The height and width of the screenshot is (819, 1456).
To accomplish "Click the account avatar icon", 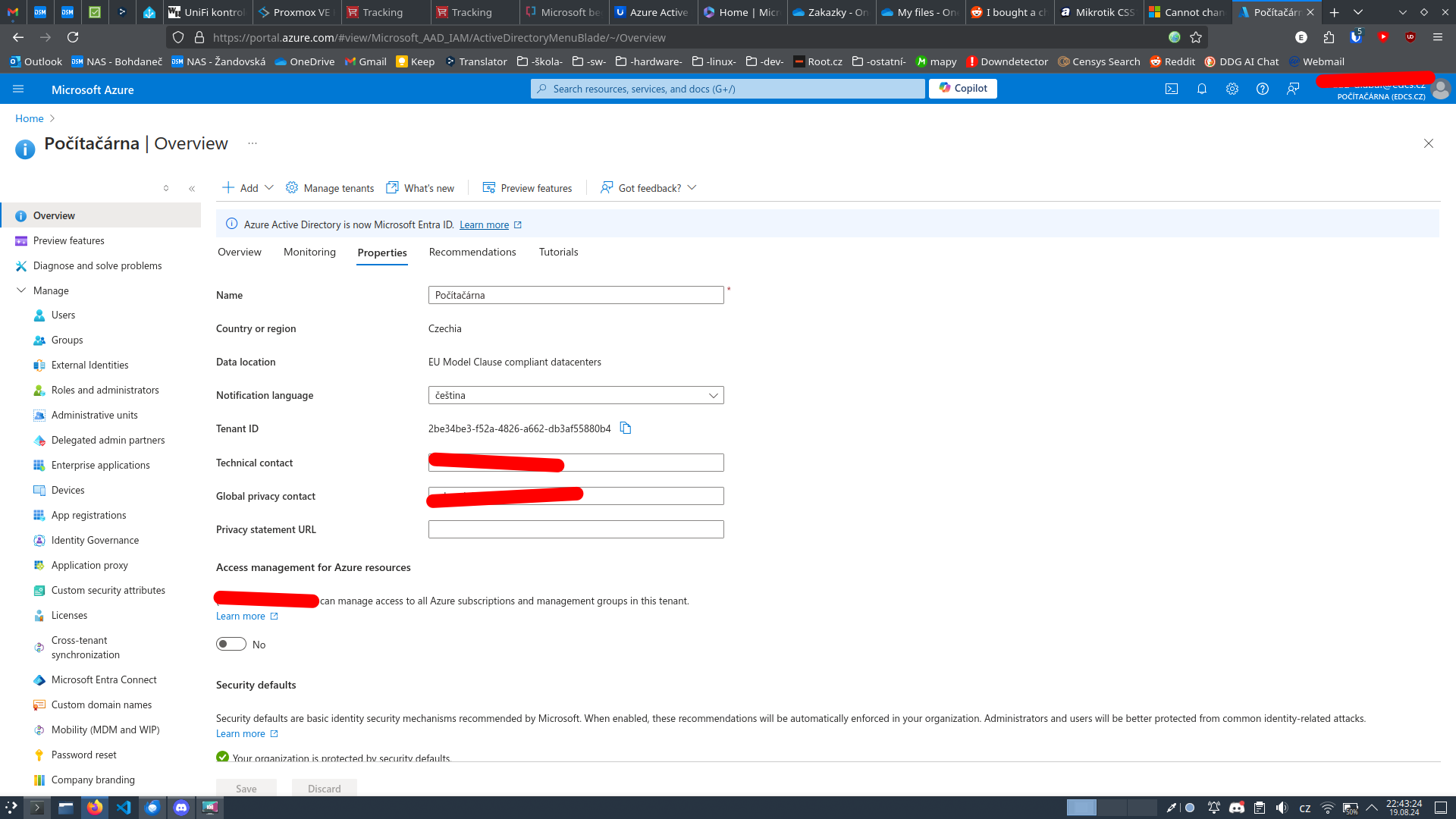I will pyautogui.click(x=1441, y=89).
